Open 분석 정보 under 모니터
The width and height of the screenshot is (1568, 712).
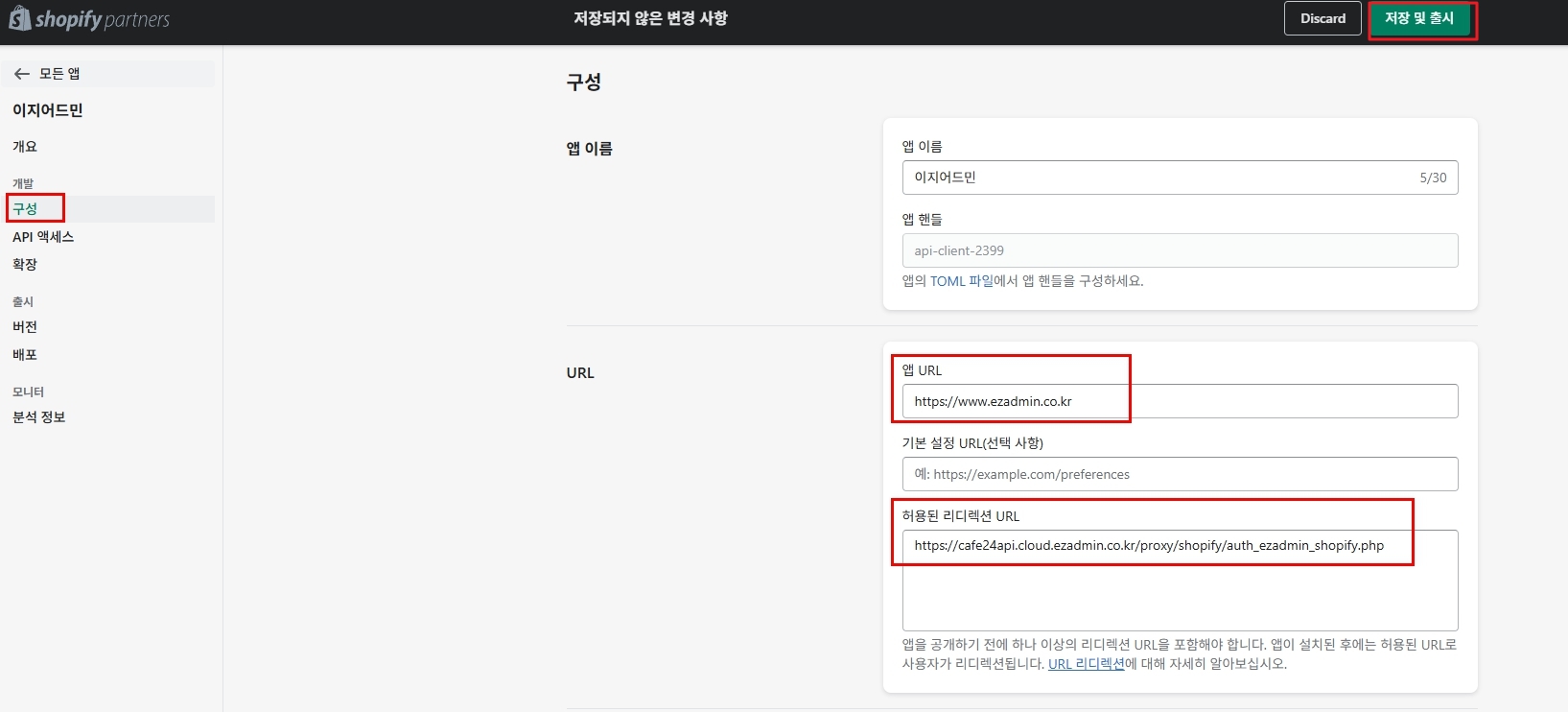click(x=39, y=417)
